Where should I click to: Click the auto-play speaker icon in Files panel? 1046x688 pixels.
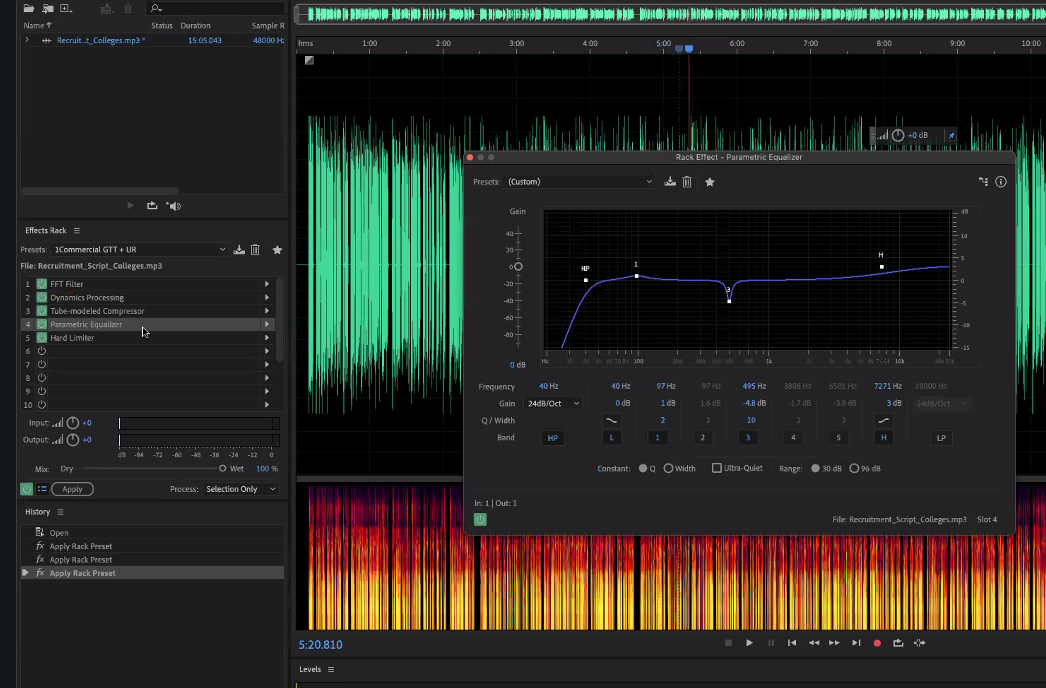click(x=174, y=206)
